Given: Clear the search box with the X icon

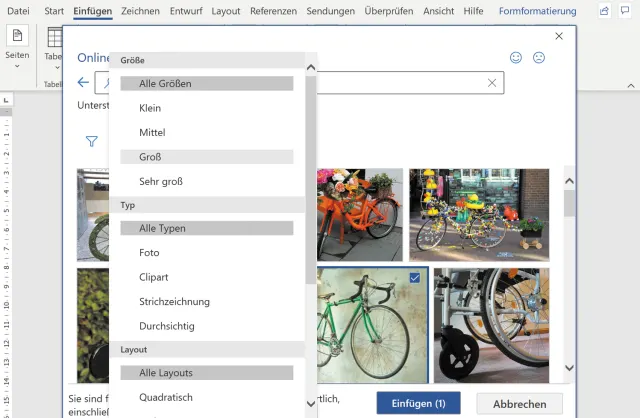Looking at the screenshot, I should pos(491,83).
